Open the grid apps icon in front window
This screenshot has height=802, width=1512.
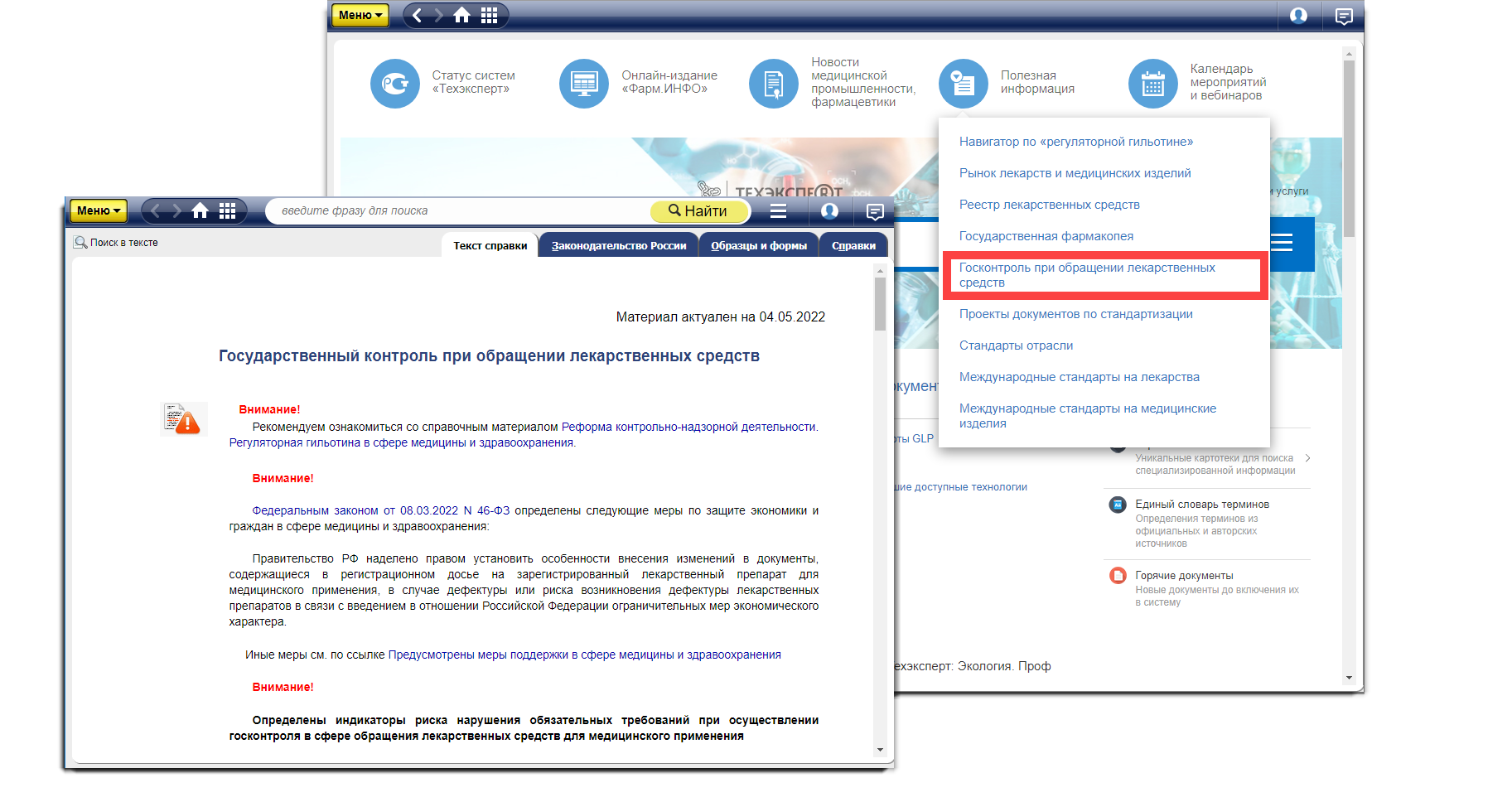(228, 211)
